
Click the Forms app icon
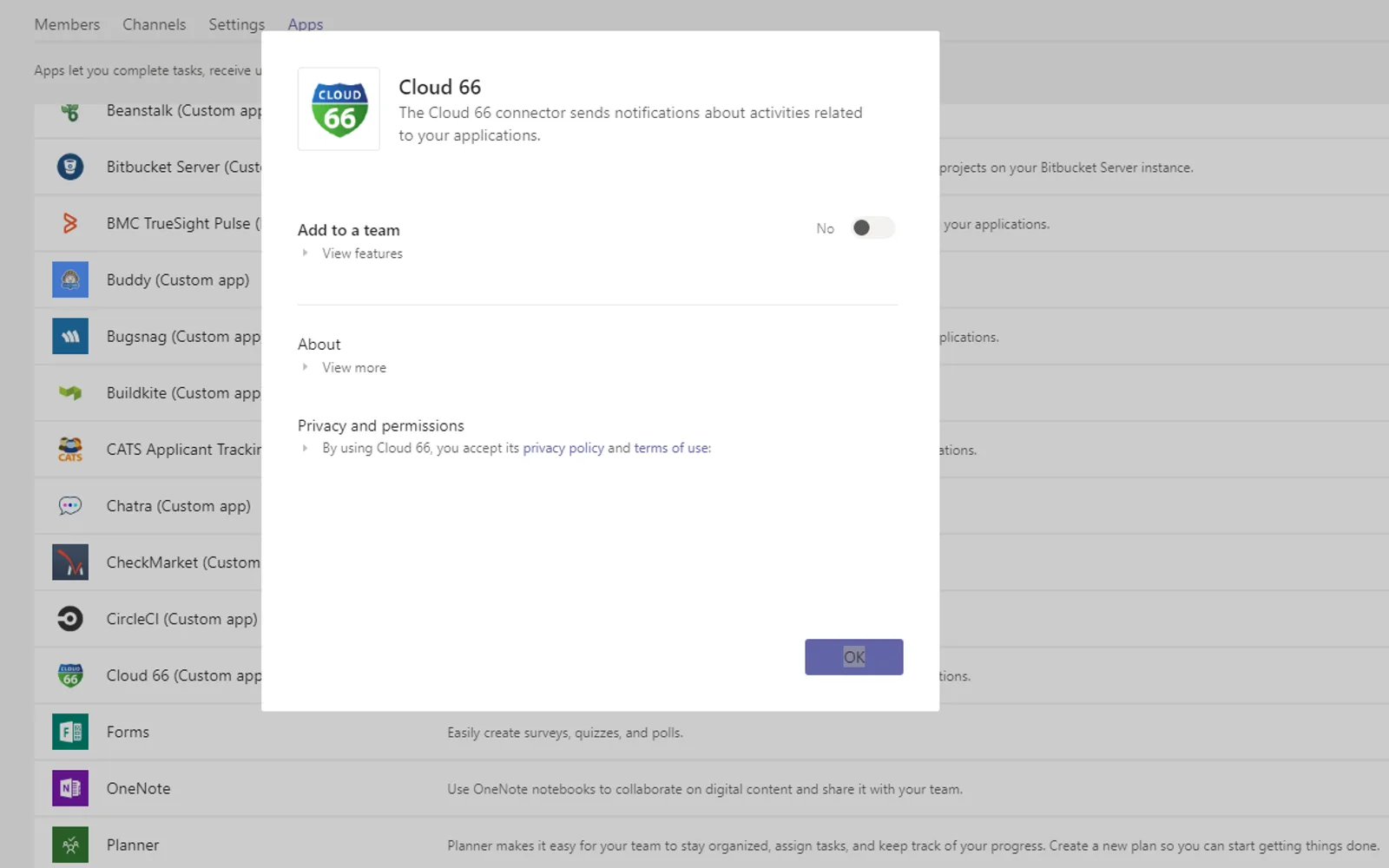[x=70, y=732]
